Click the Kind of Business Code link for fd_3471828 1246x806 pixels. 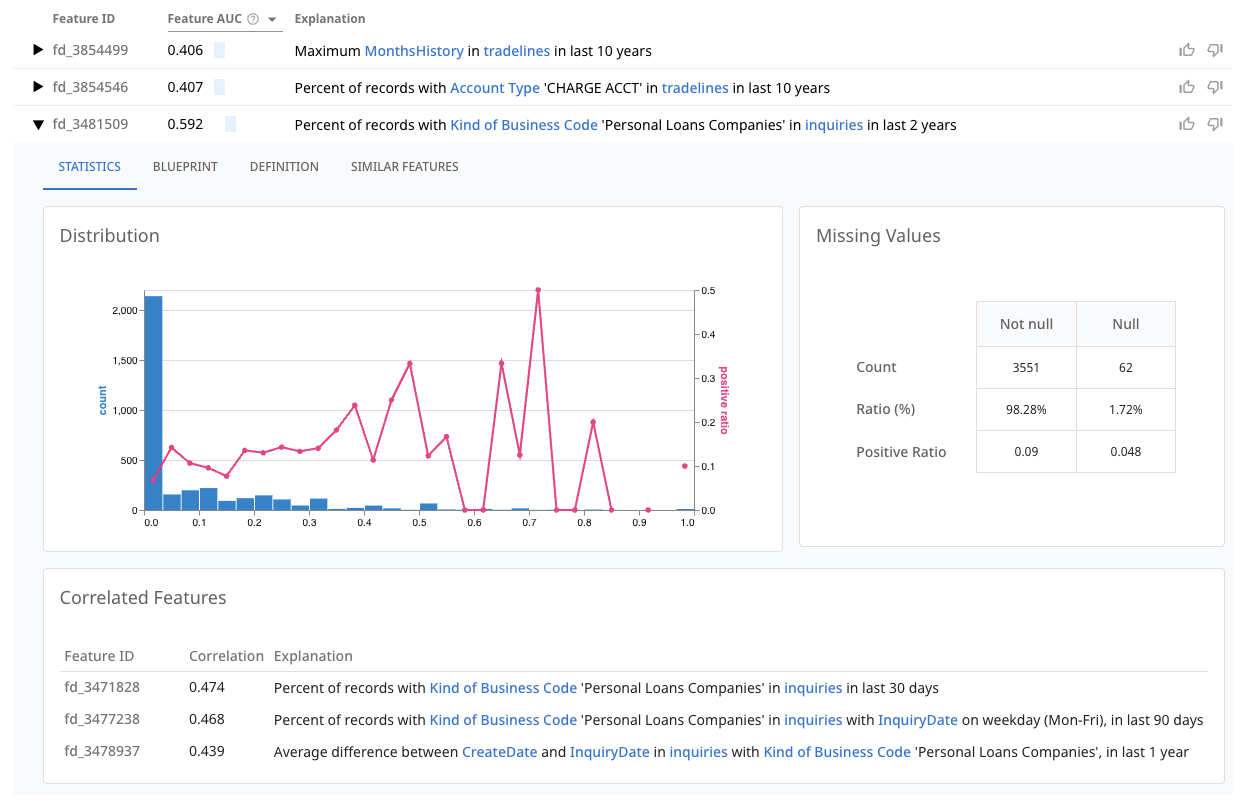coord(503,688)
